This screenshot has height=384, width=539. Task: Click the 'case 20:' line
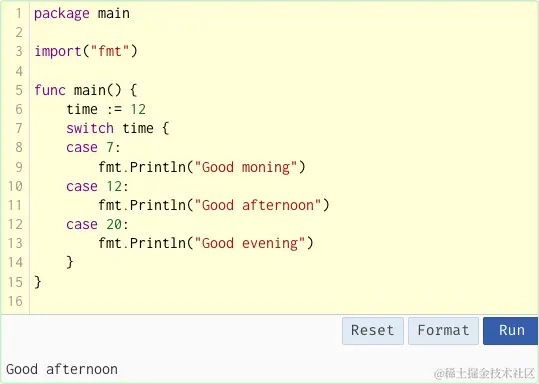97,225
